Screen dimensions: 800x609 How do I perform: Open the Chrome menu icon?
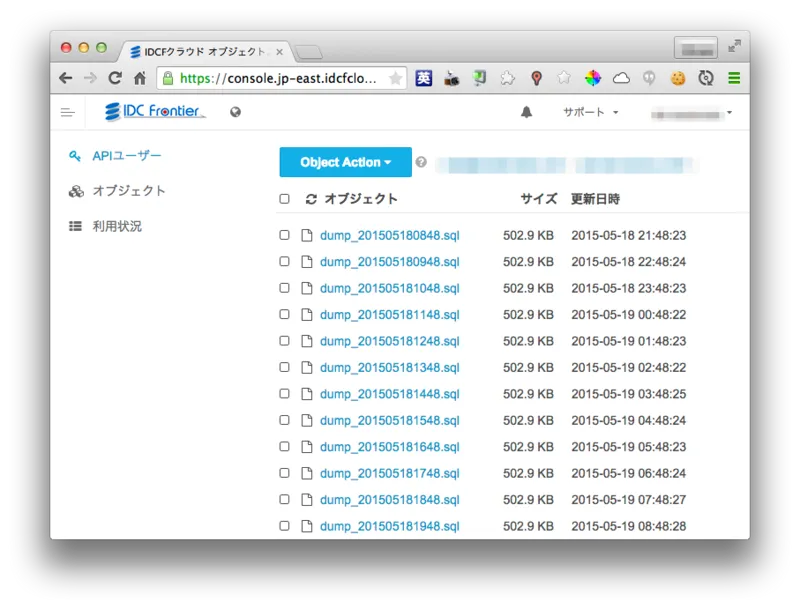tap(734, 78)
